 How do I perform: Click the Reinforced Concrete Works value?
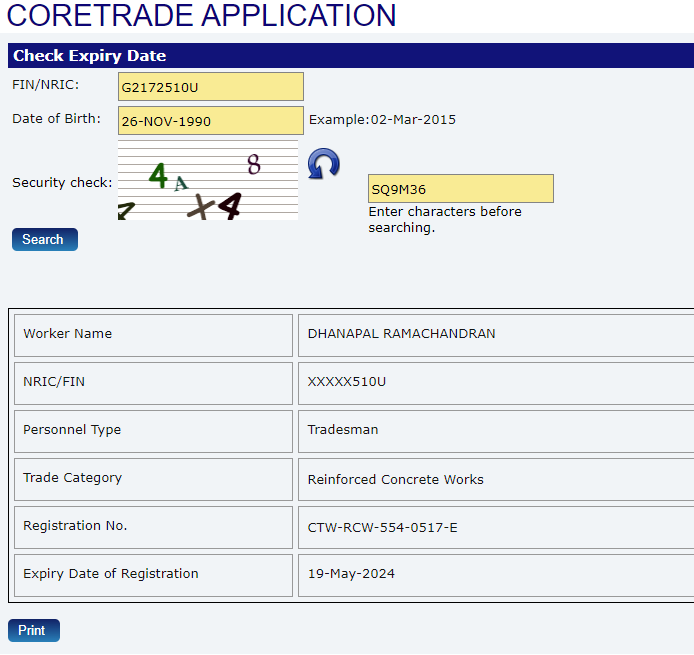click(395, 479)
